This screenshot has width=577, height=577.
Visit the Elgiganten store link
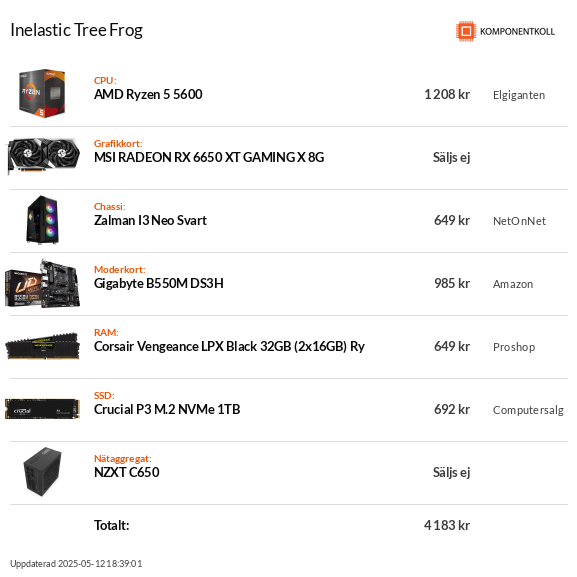519,95
